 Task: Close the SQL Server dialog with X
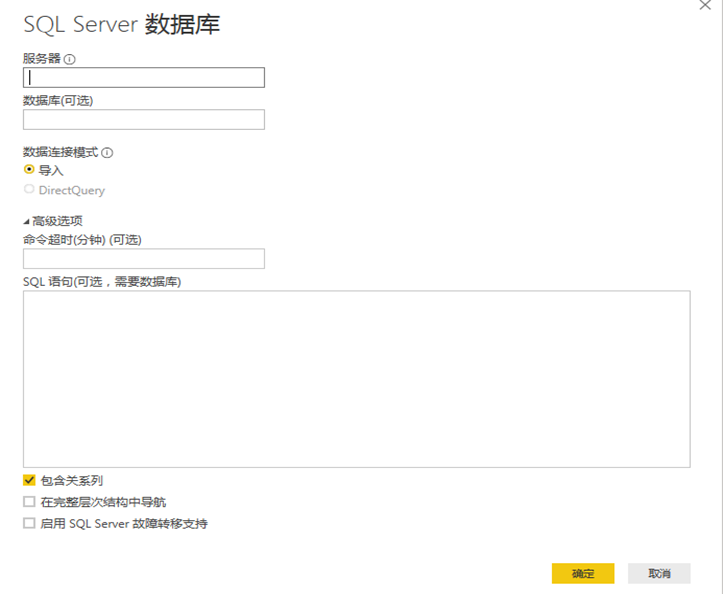(705, 5)
